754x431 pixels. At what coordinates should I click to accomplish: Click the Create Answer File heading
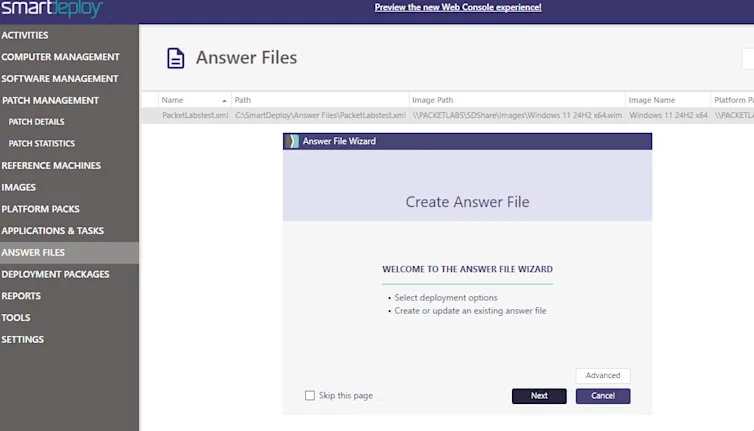point(467,202)
